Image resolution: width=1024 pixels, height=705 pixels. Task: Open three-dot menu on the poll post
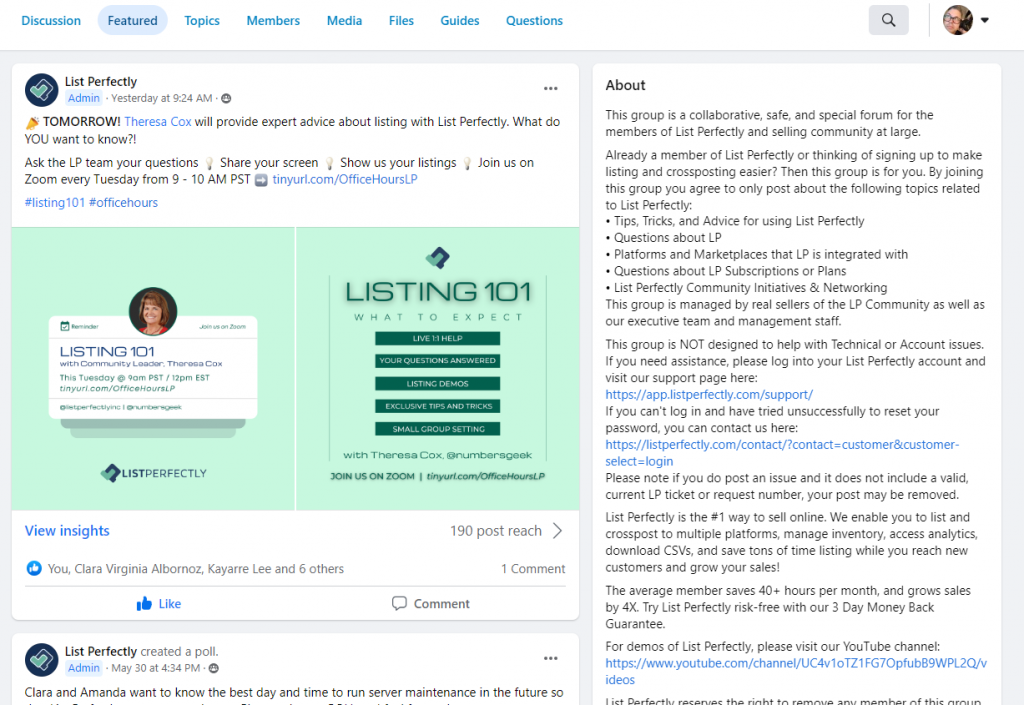[551, 658]
